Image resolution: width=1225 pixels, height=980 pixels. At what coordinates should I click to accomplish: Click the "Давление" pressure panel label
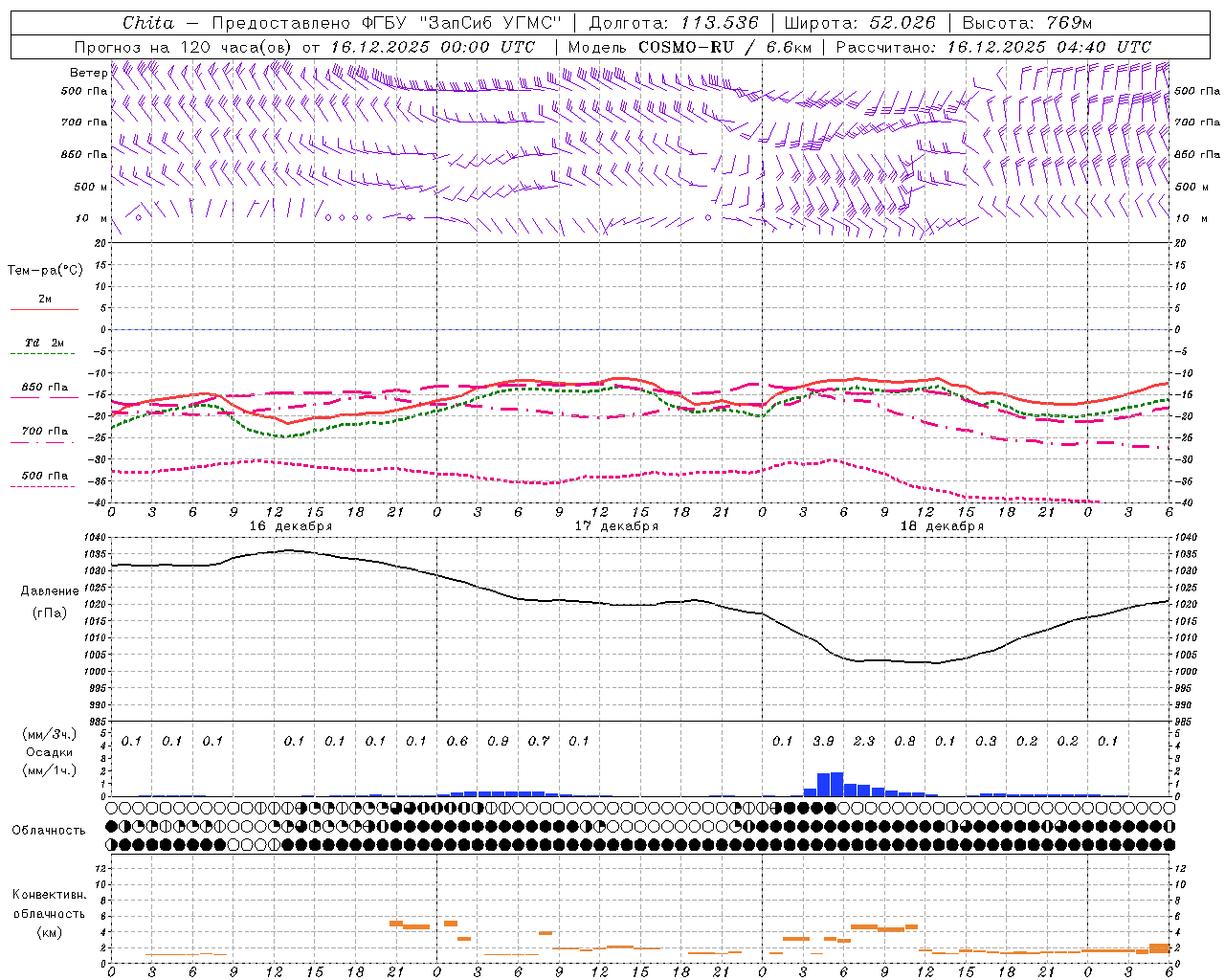coord(50,591)
